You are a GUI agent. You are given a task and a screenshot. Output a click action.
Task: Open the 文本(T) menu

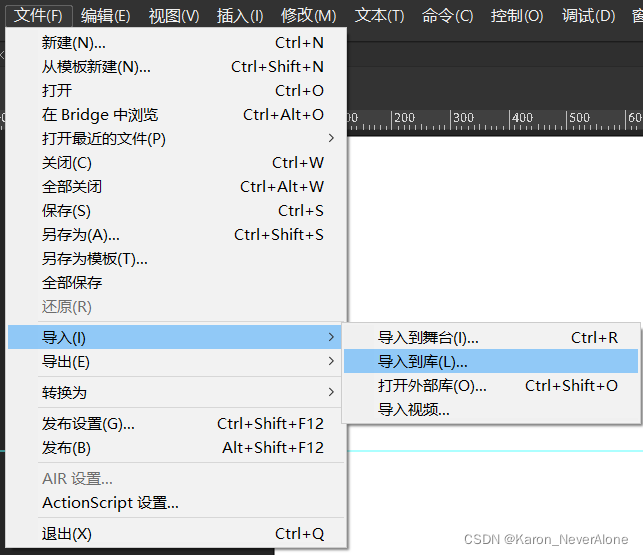[379, 16]
